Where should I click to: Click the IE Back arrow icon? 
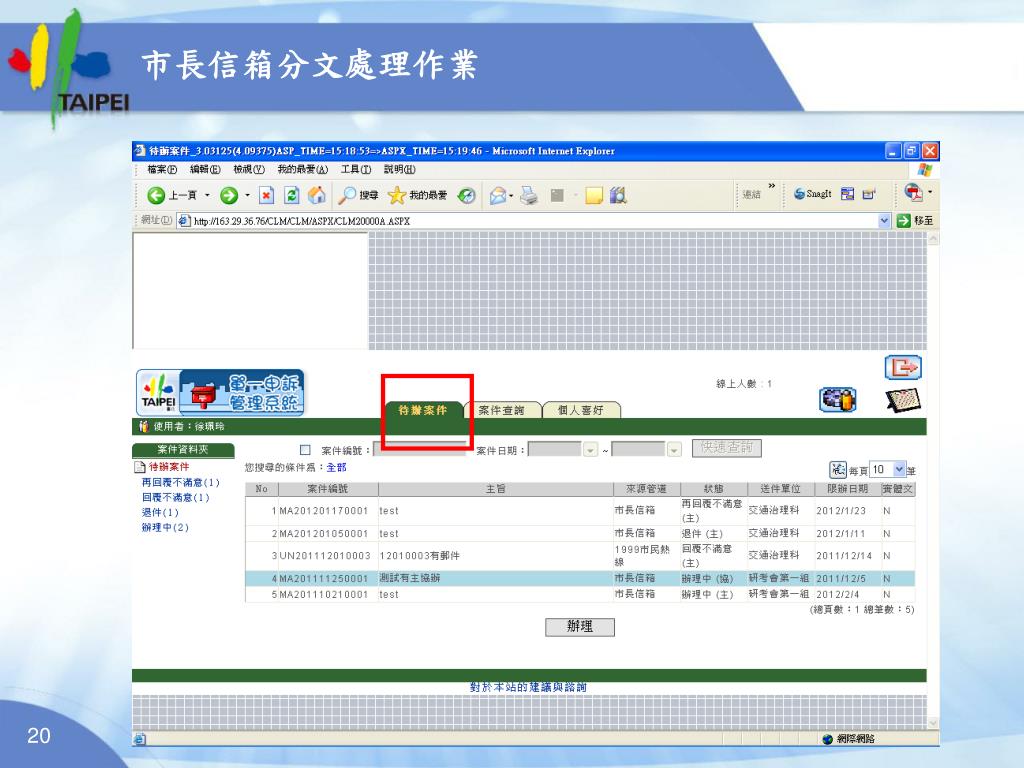point(156,195)
